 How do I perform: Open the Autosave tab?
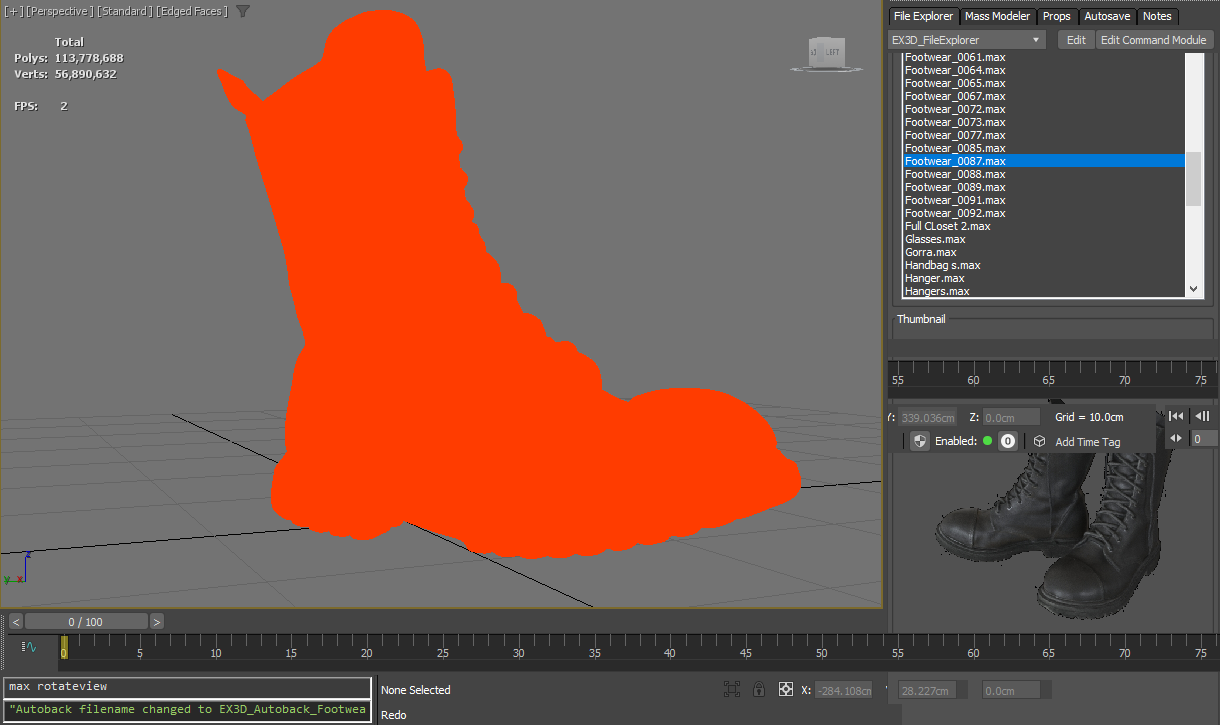(1107, 16)
